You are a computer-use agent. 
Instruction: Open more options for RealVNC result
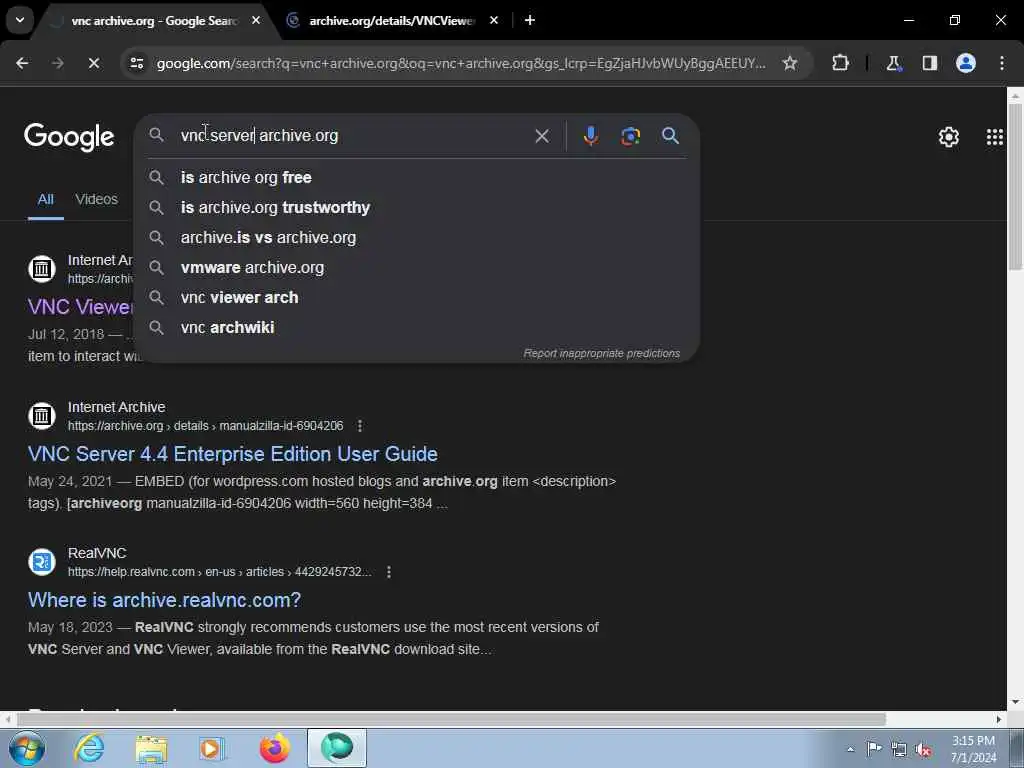click(389, 572)
